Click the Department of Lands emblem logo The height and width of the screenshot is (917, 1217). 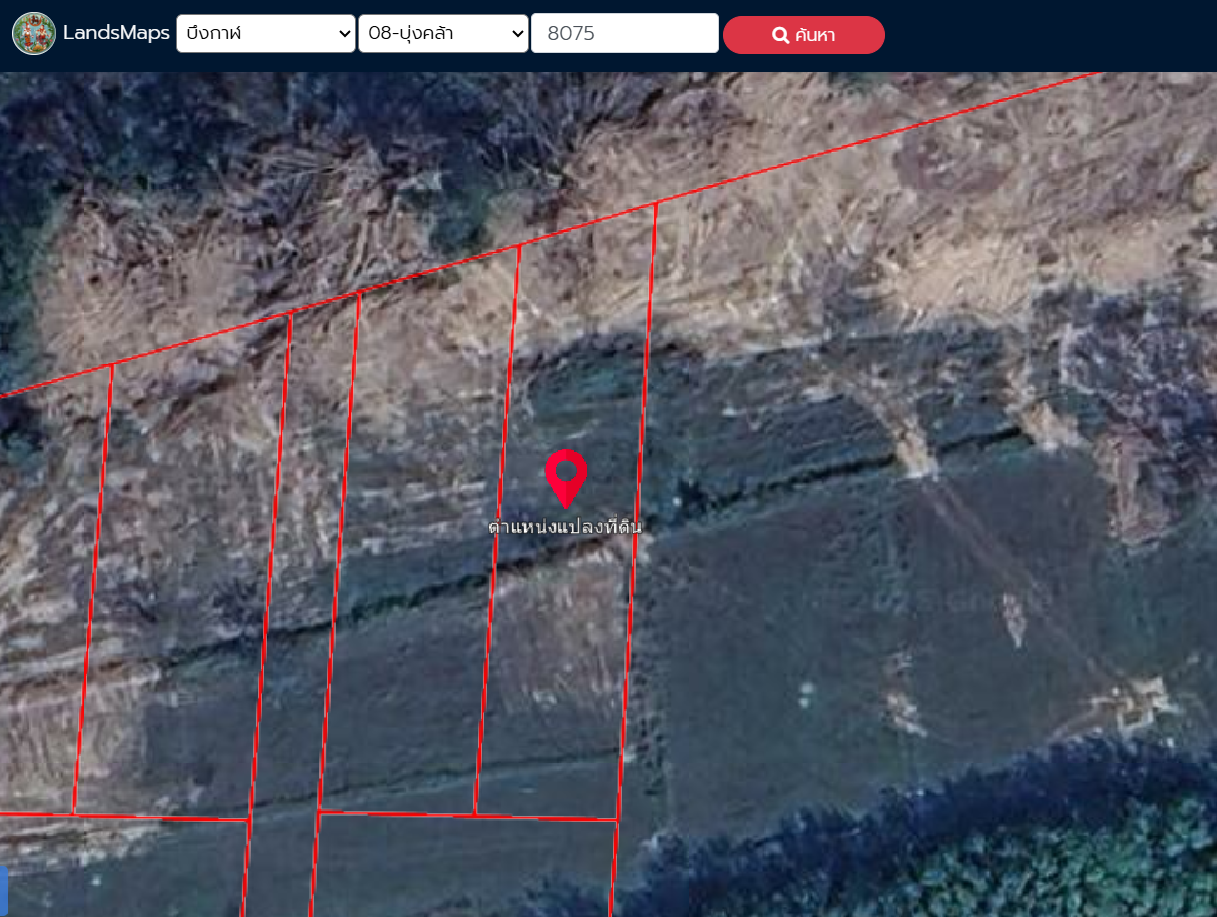[34, 34]
